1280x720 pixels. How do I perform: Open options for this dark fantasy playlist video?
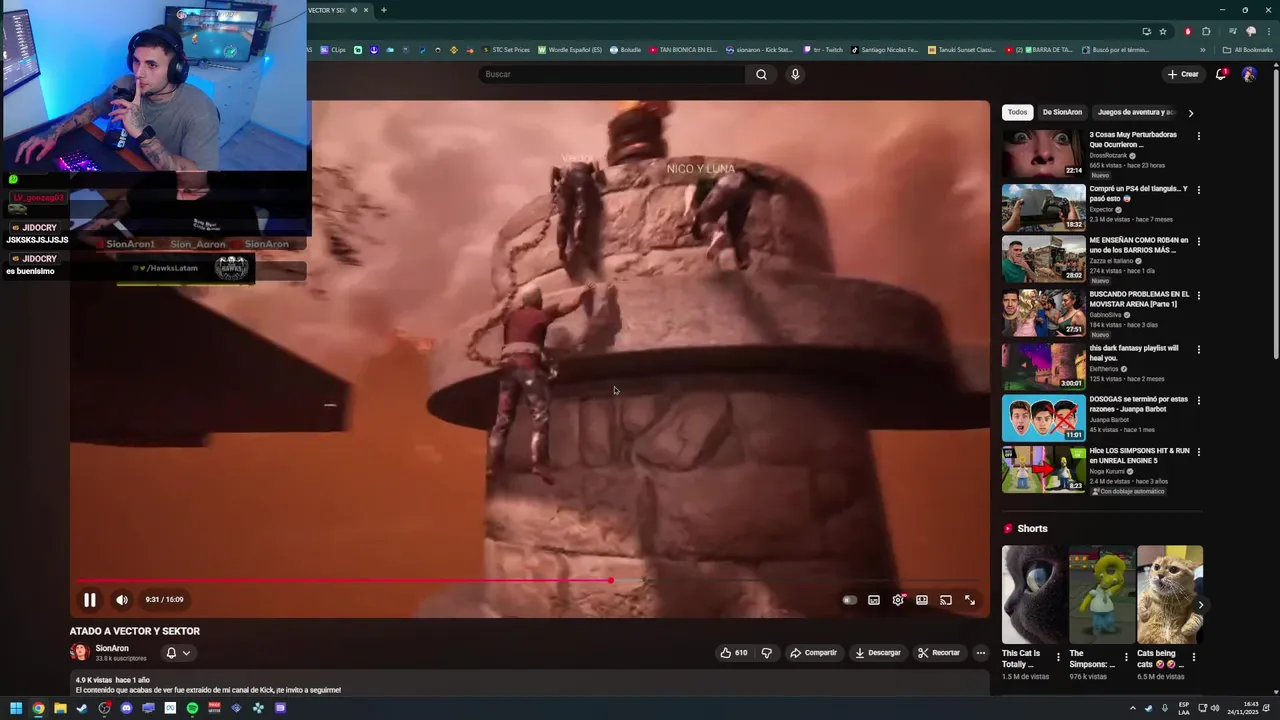(x=1199, y=350)
